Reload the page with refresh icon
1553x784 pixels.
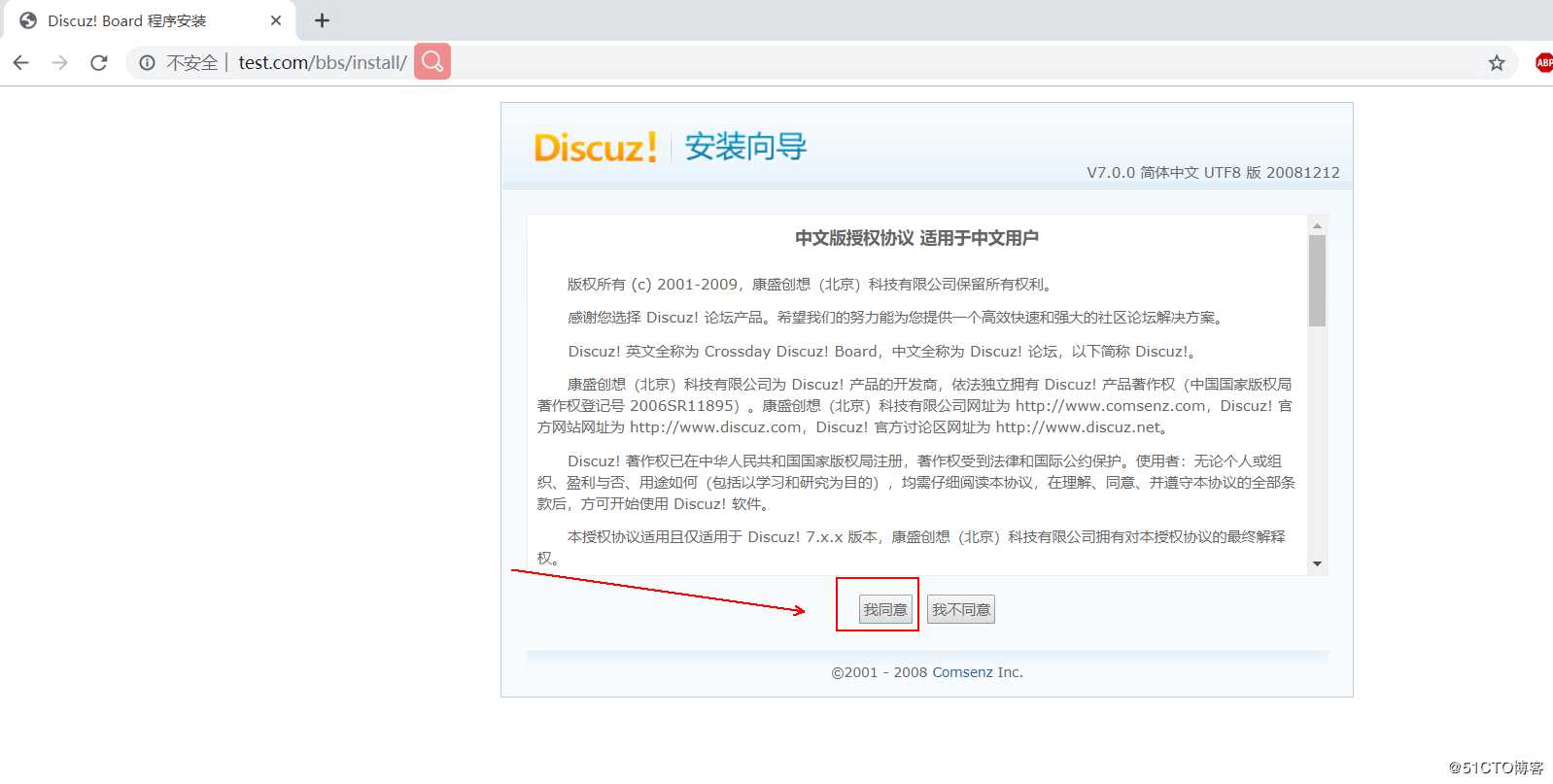98,62
